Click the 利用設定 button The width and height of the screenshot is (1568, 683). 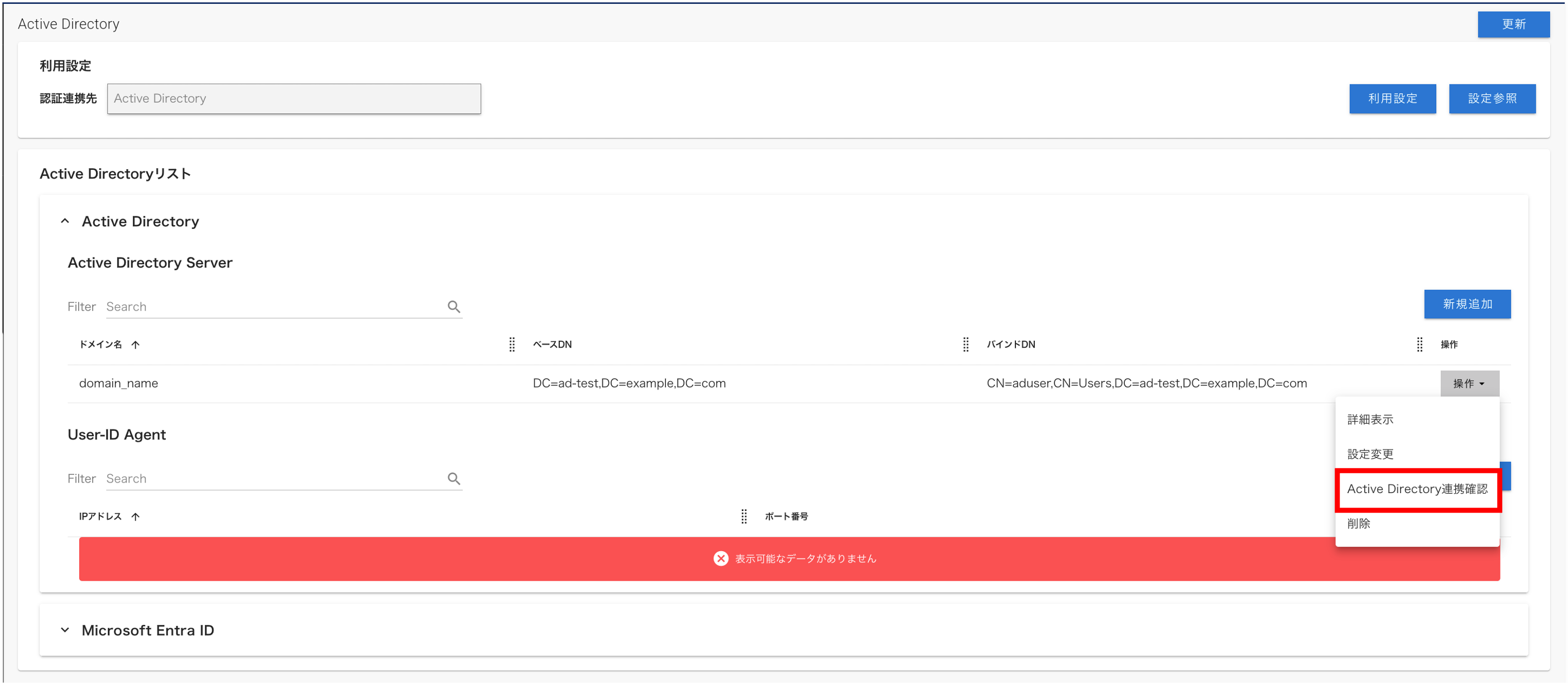pos(1393,99)
